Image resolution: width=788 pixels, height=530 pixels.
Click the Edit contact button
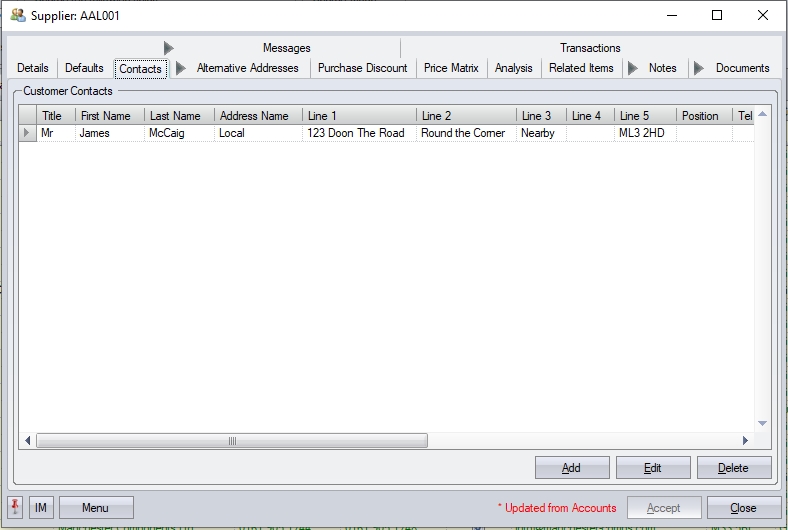point(653,468)
